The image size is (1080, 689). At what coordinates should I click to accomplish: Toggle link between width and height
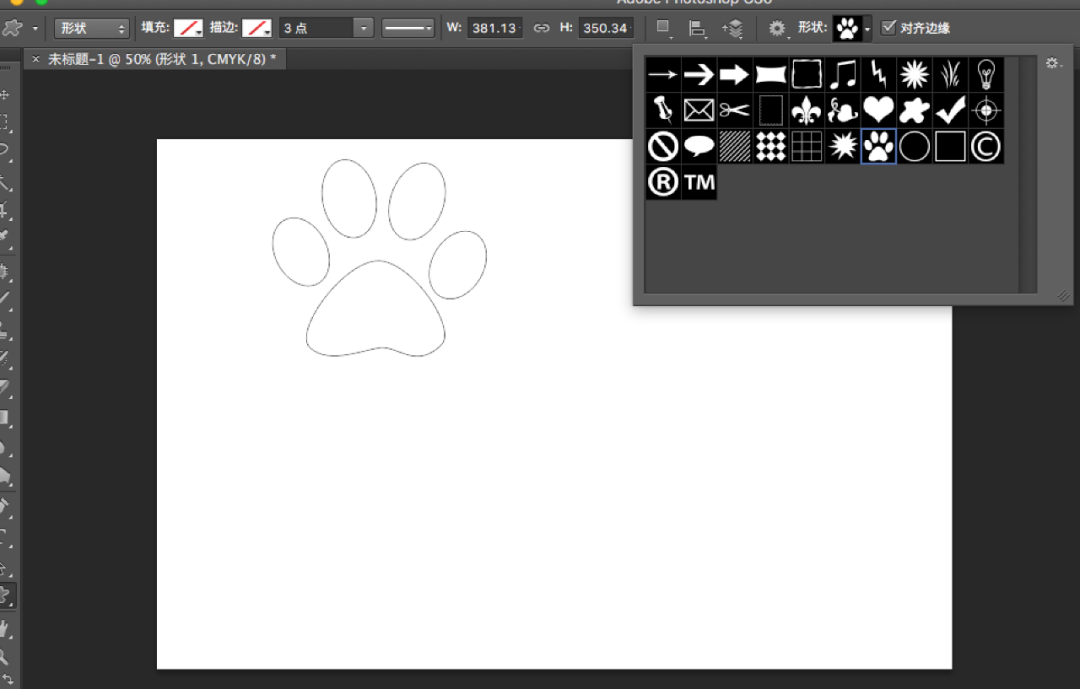(x=541, y=28)
